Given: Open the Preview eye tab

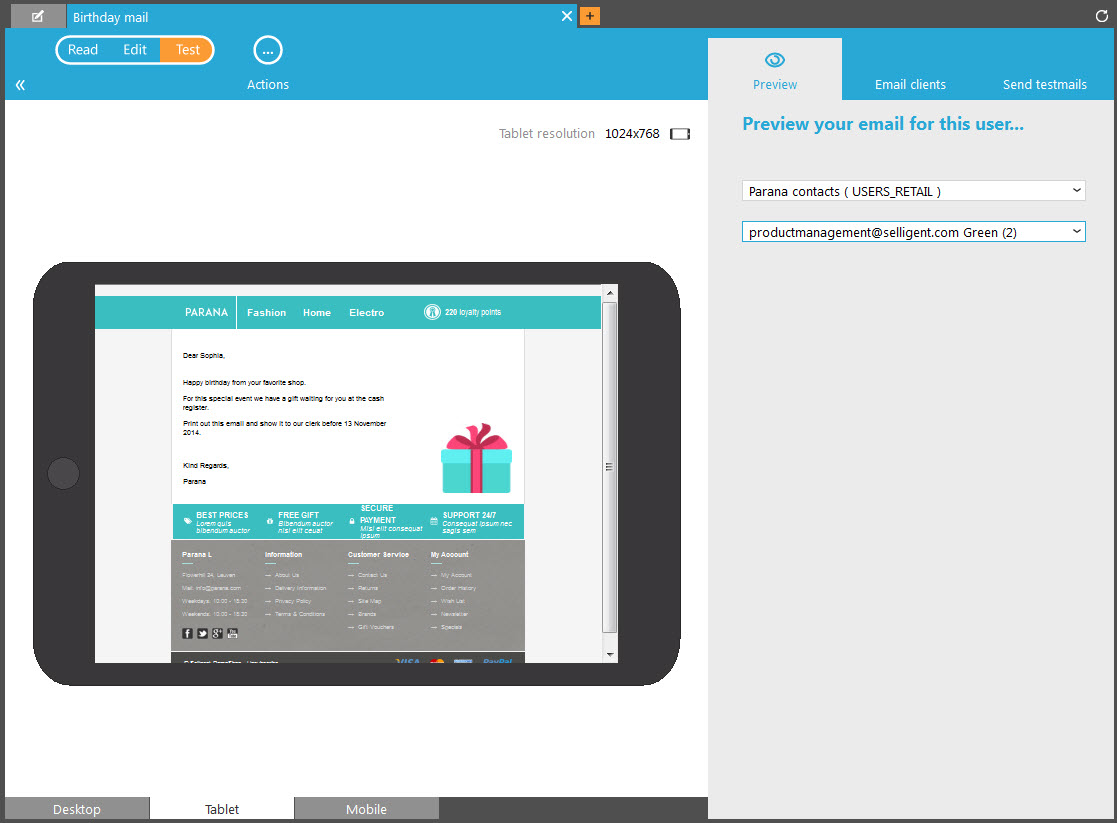Looking at the screenshot, I should 775,70.
